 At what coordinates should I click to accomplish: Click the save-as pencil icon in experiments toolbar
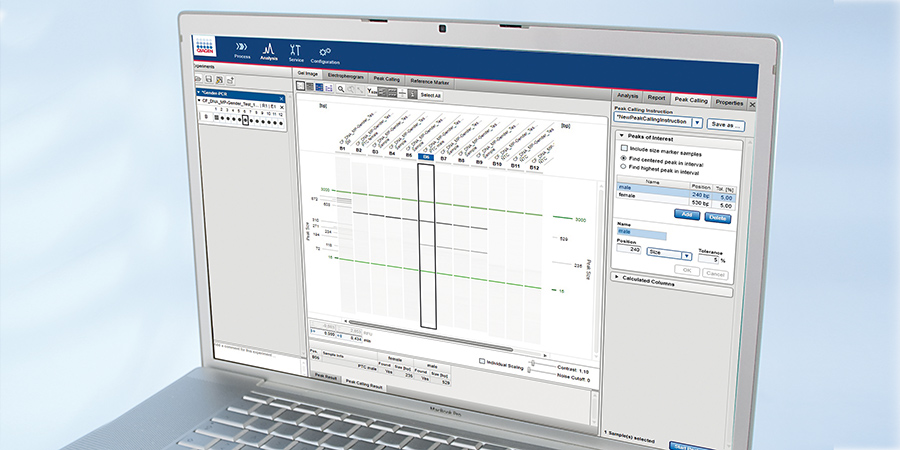point(219,80)
